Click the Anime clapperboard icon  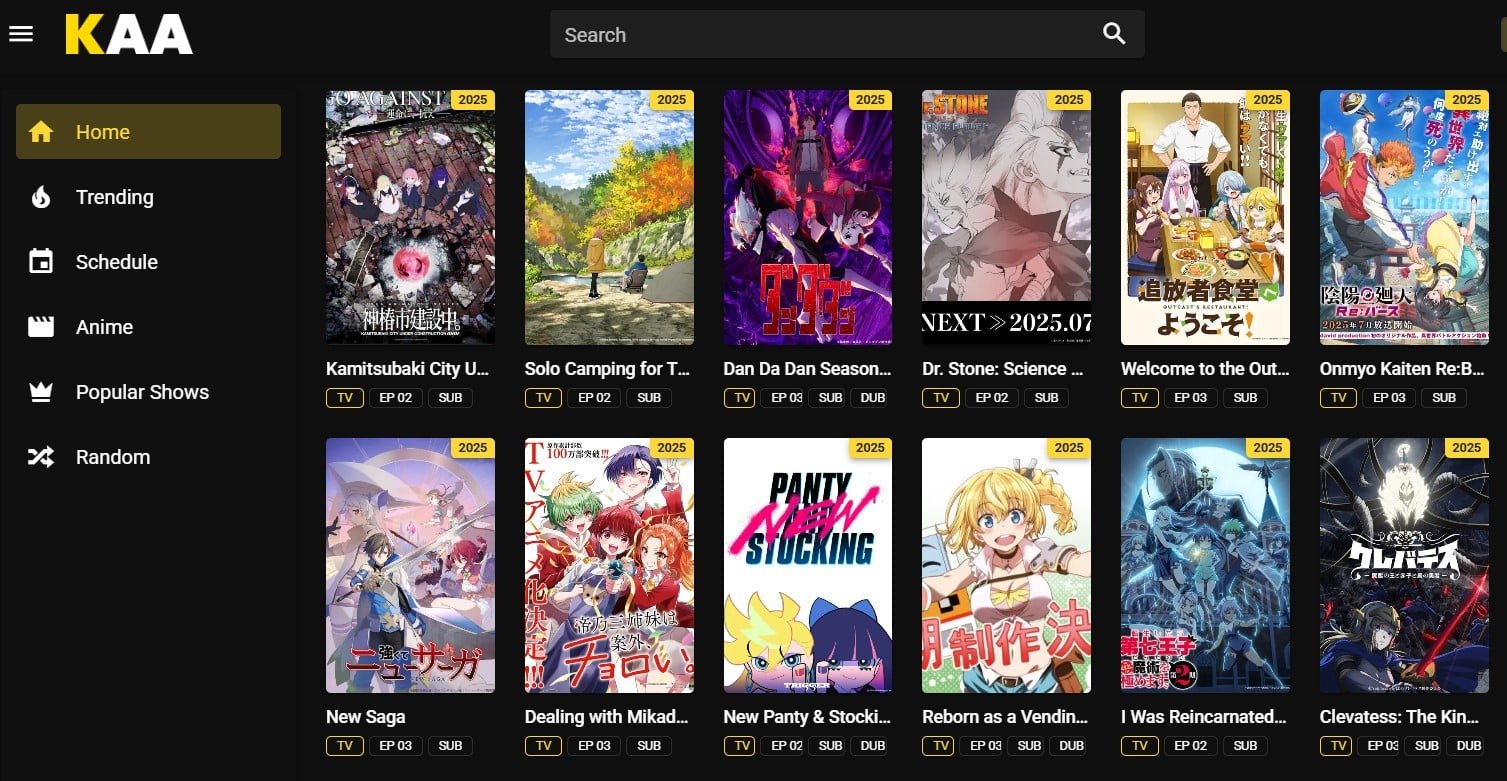pyautogui.click(x=41, y=327)
